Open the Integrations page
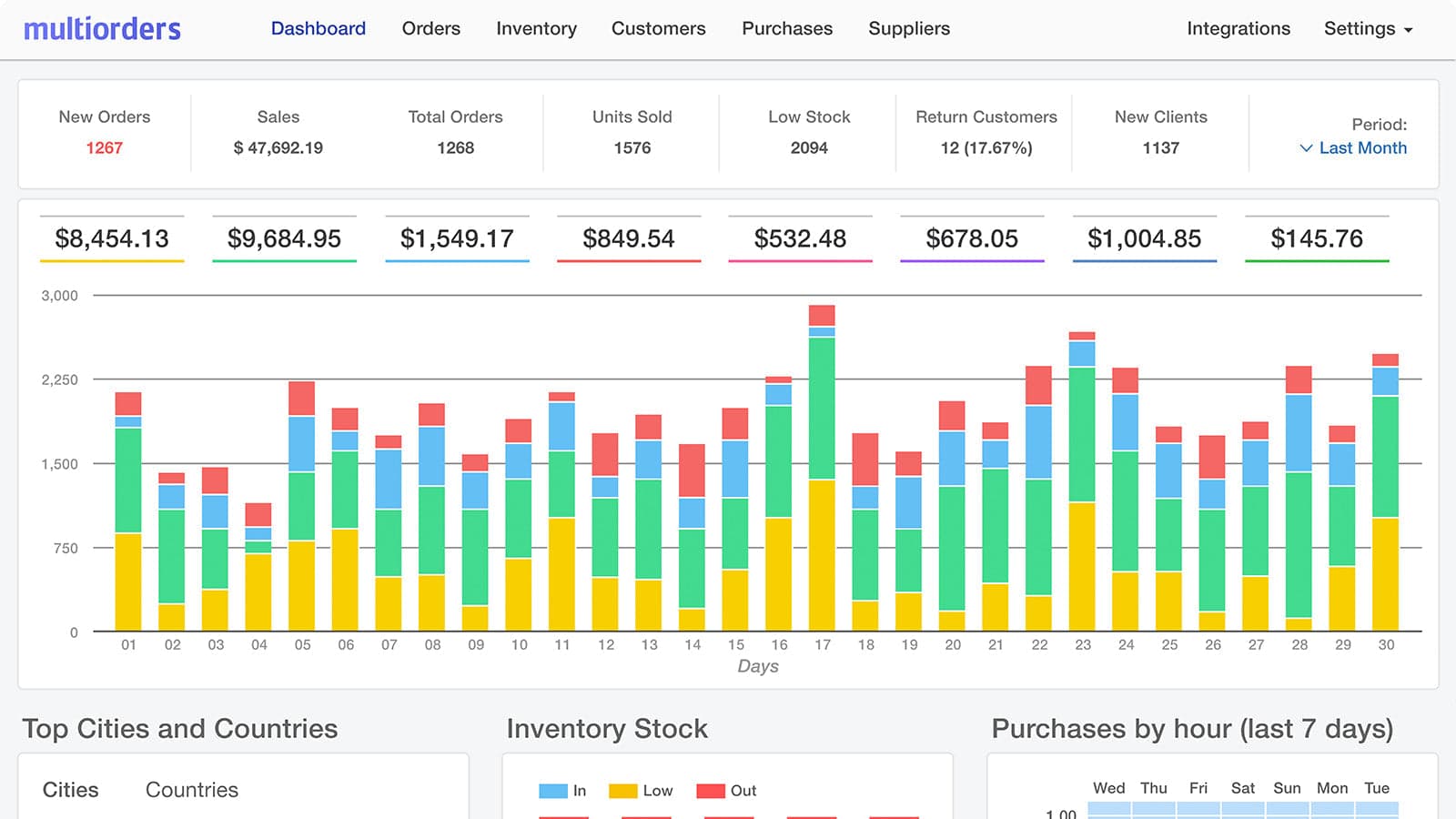Image resolution: width=1456 pixels, height=819 pixels. coord(1239,28)
